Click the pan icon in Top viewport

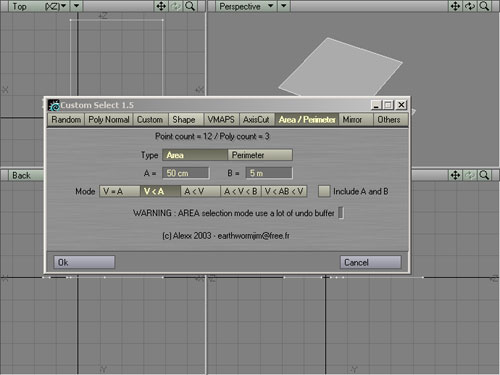pos(161,6)
